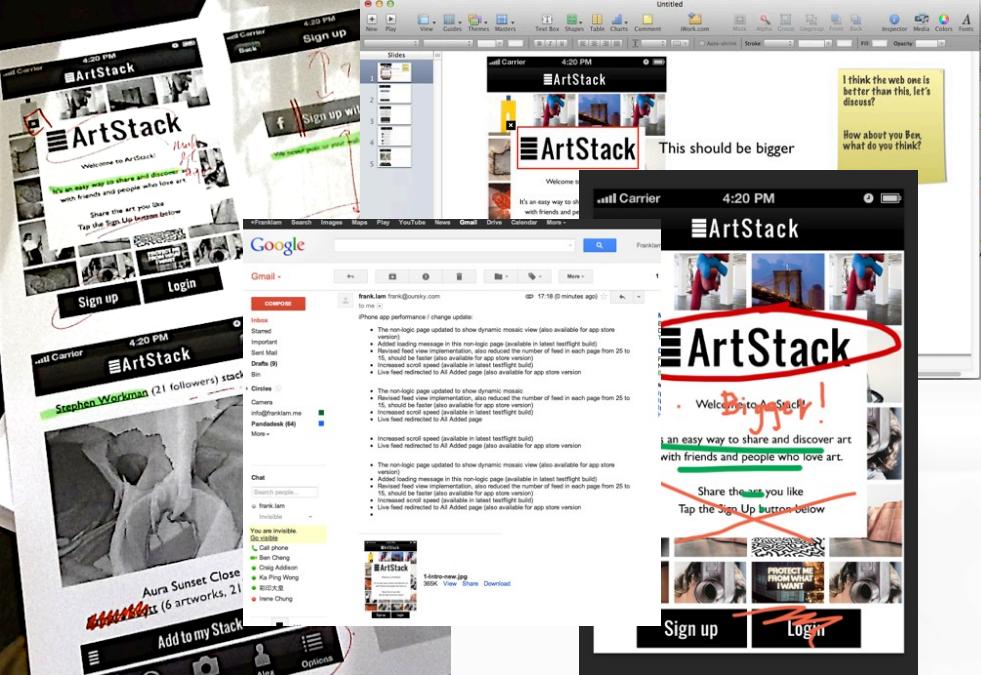The image size is (981, 675).
Task: Select Ben Cheng in Gmail chat list
Action: pos(274,557)
